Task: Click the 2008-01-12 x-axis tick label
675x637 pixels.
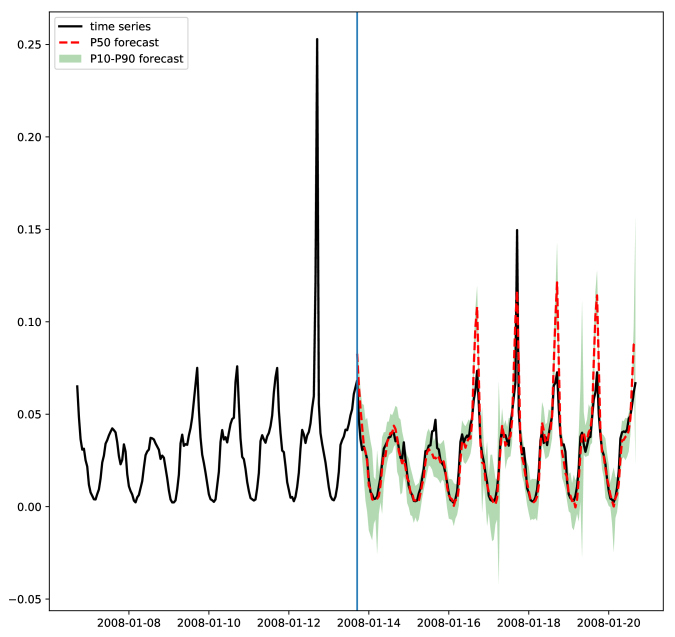Action: point(289,623)
